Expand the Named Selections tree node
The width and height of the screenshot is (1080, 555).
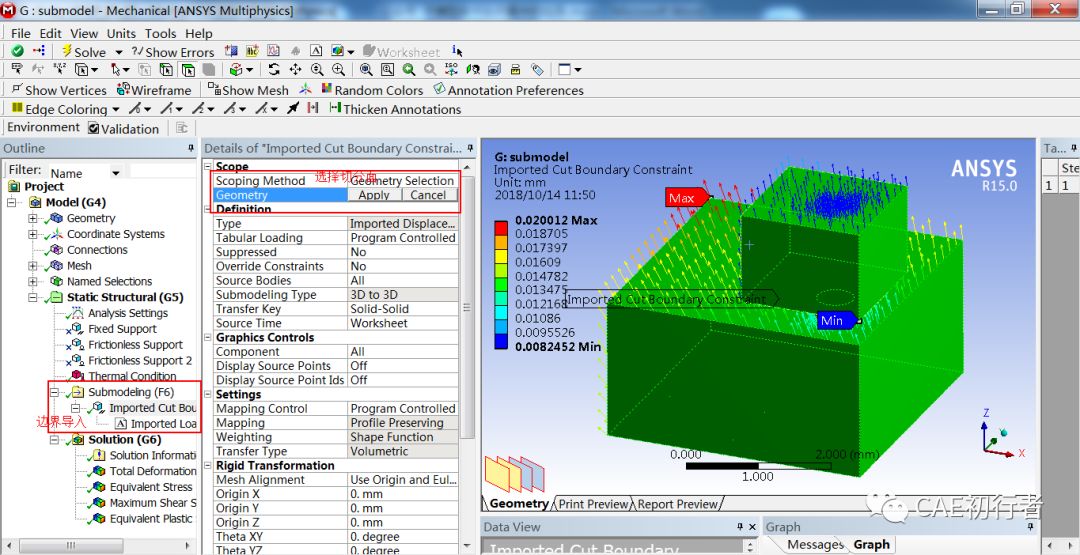pyautogui.click(x=33, y=282)
